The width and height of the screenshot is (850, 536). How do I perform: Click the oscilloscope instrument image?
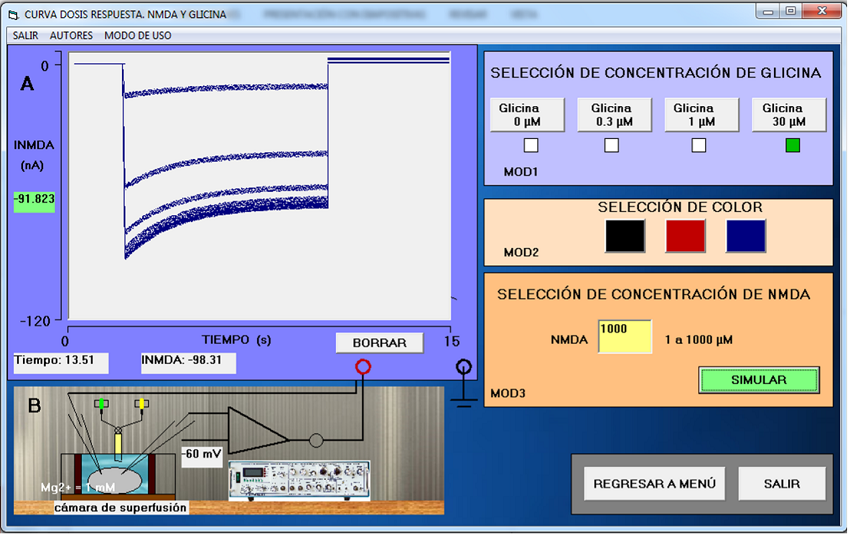click(x=300, y=482)
